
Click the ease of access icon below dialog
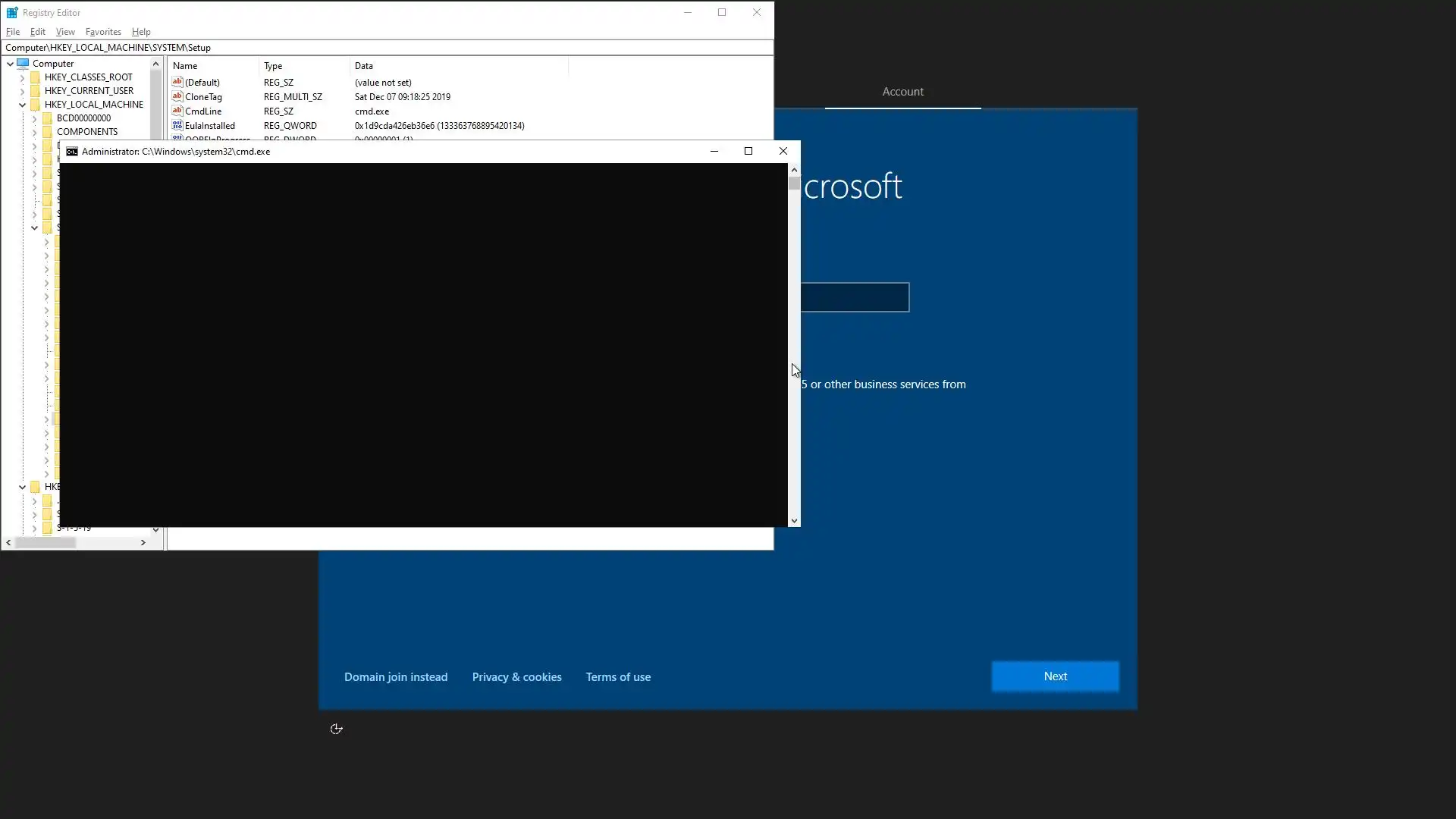(x=337, y=729)
